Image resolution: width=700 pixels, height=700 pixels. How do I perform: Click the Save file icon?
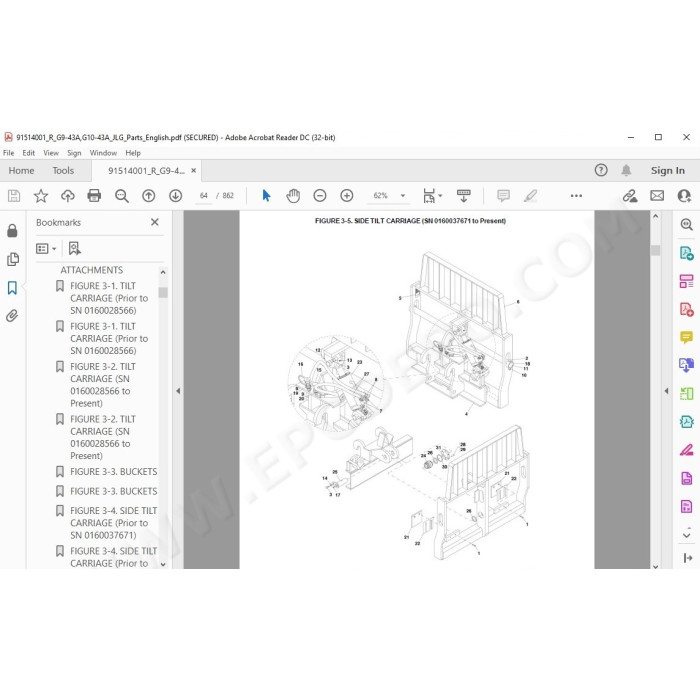[14, 196]
